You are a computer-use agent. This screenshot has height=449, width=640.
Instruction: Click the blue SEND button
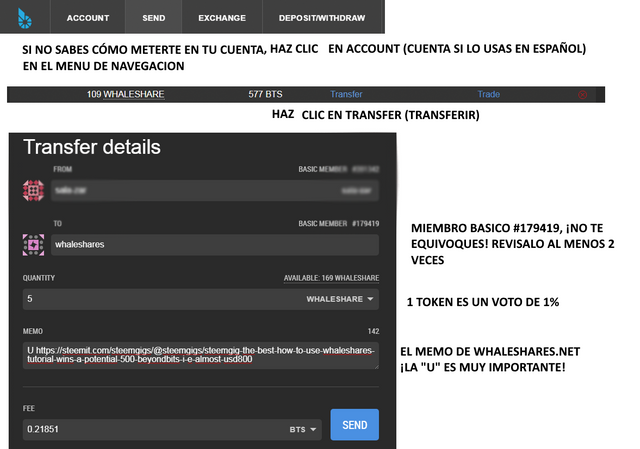point(355,425)
